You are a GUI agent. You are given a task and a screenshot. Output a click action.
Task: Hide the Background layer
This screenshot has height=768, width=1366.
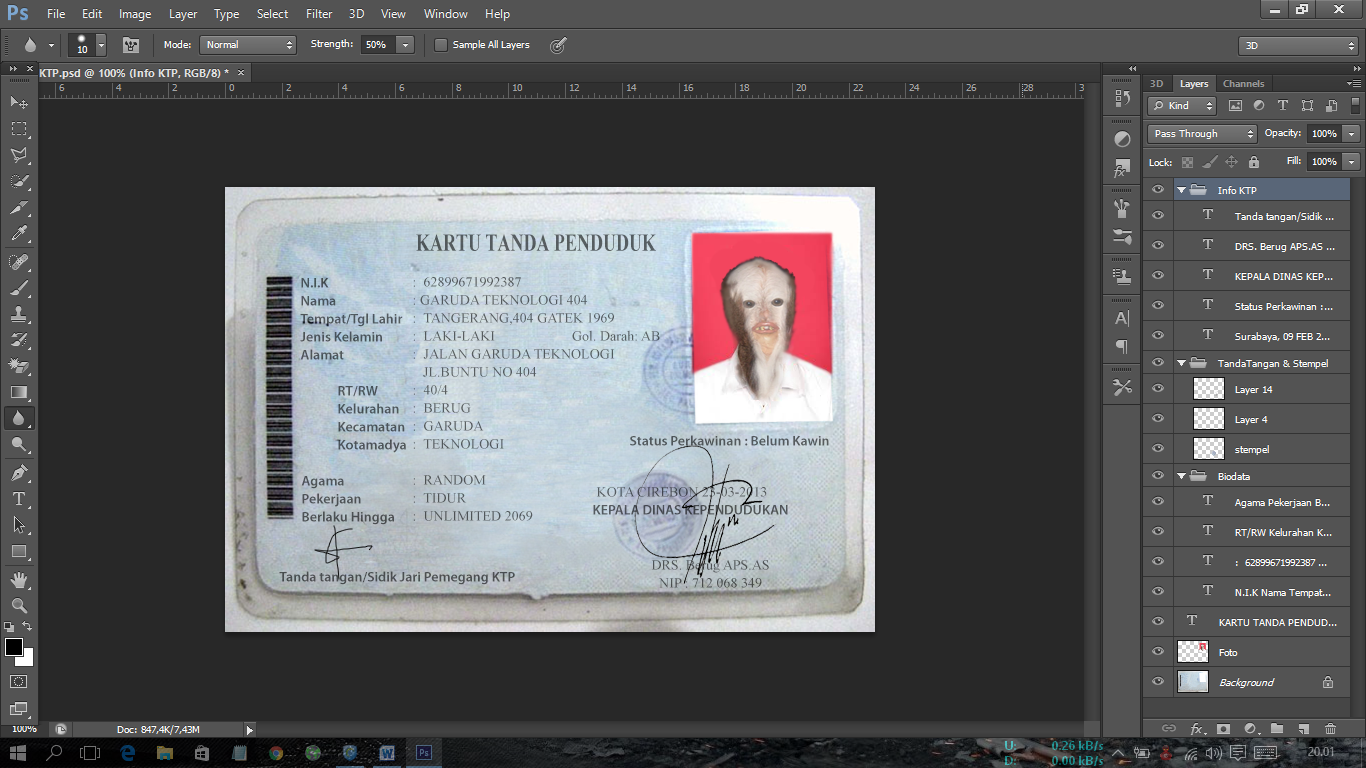(x=1158, y=682)
